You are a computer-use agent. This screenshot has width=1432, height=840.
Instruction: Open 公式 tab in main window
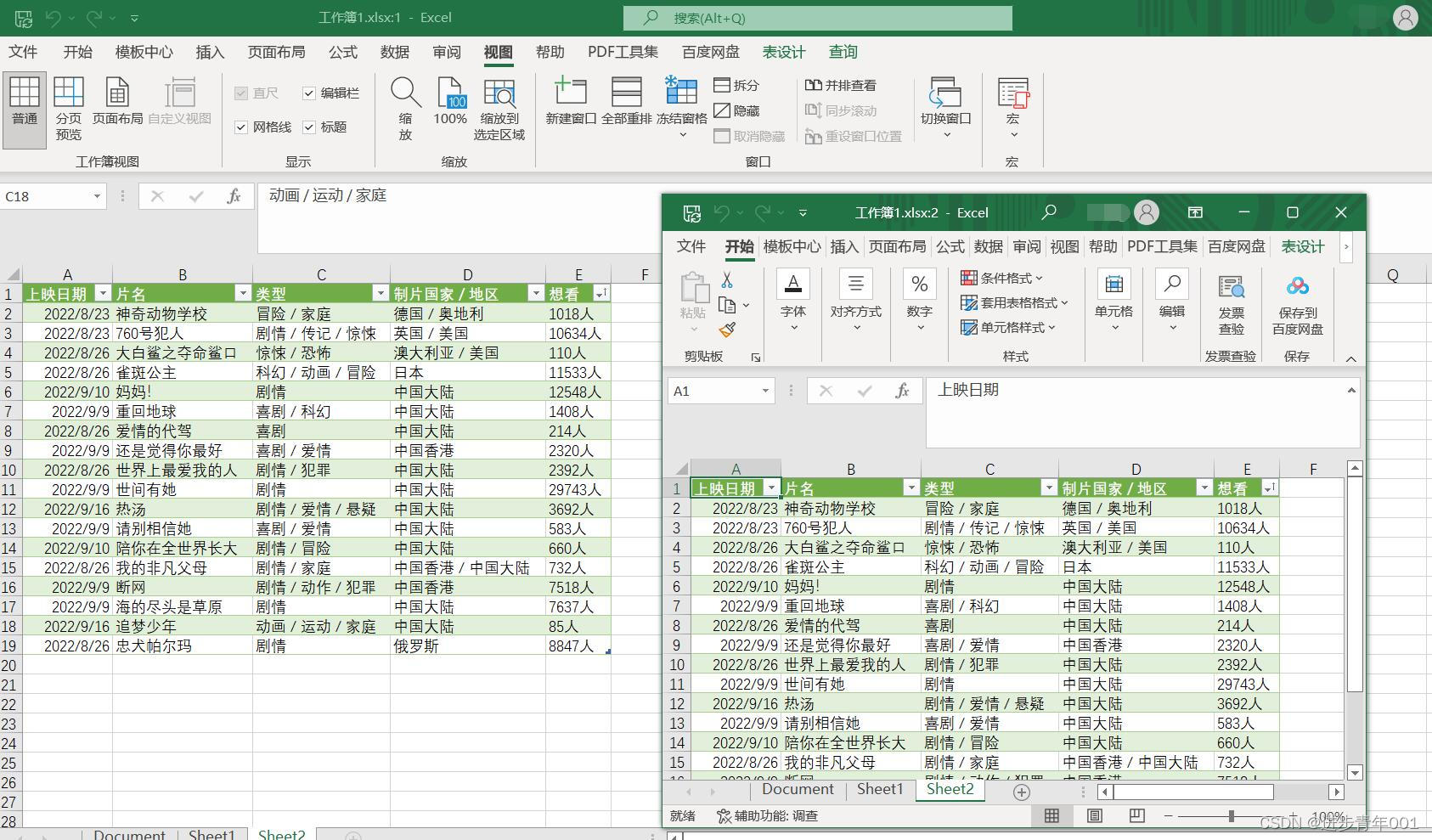343,52
